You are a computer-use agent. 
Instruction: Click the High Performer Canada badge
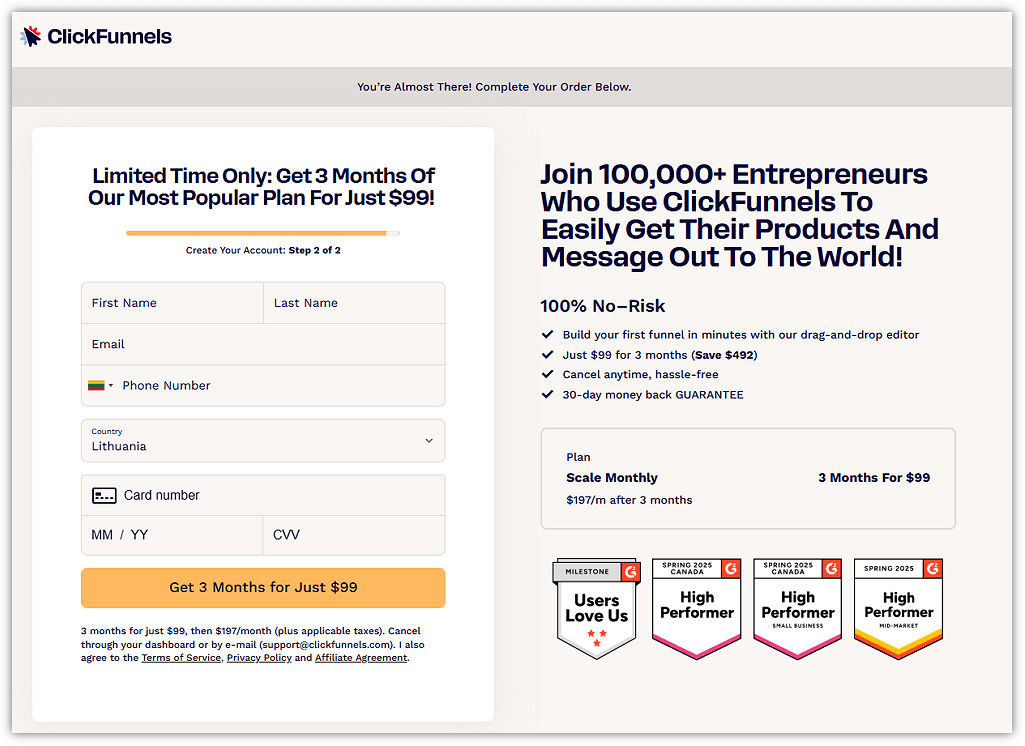coord(697,608)
